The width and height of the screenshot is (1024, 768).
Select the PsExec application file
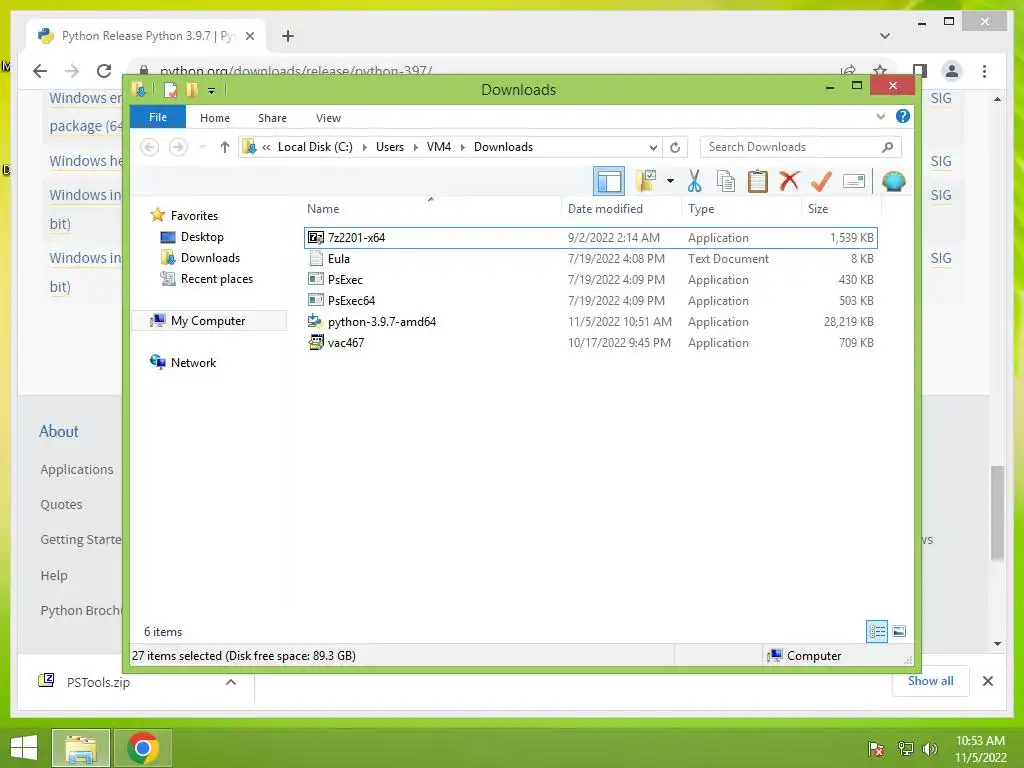591,280
